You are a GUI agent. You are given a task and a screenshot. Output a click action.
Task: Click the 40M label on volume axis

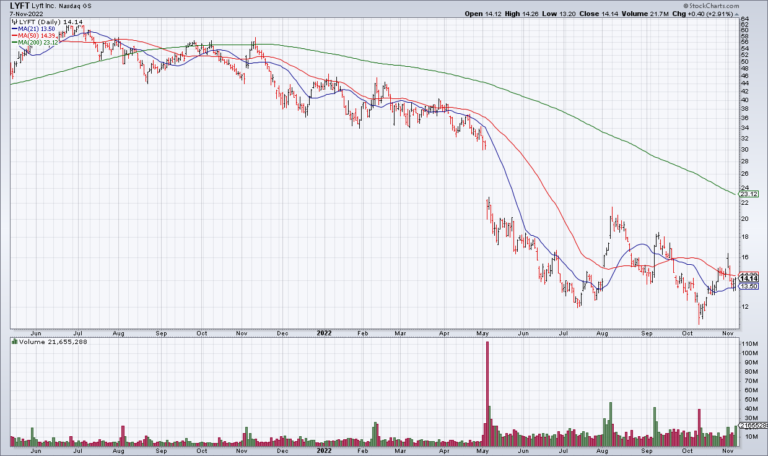(749, 408)
